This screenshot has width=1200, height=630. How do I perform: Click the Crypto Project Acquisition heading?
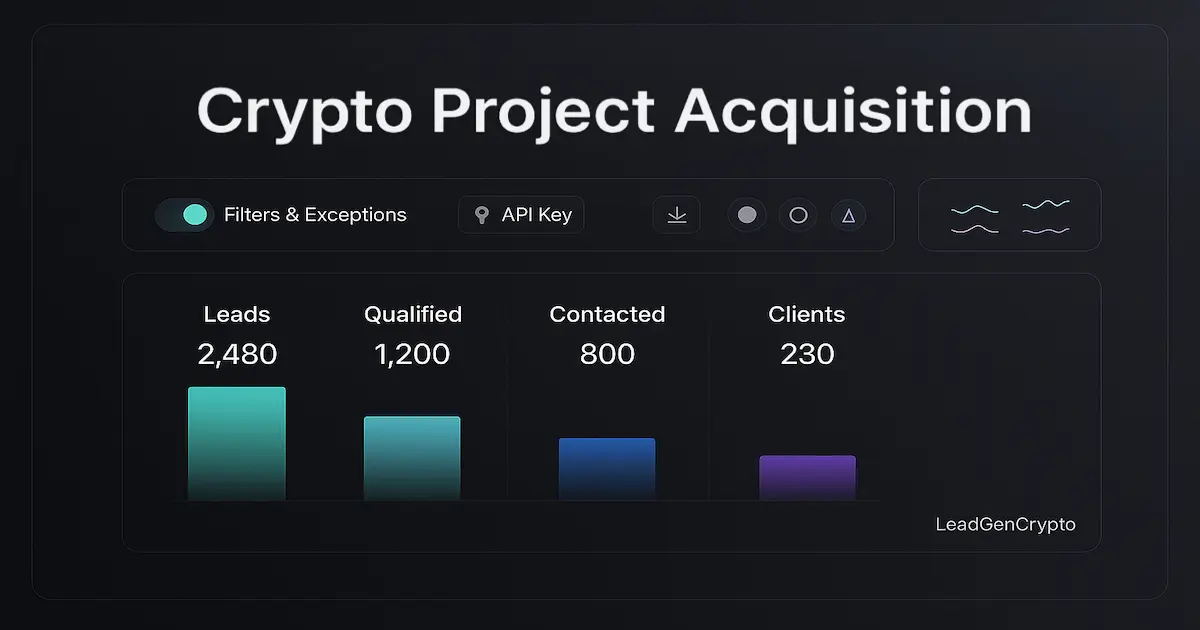pyautogui.click(x=613, y=111)
